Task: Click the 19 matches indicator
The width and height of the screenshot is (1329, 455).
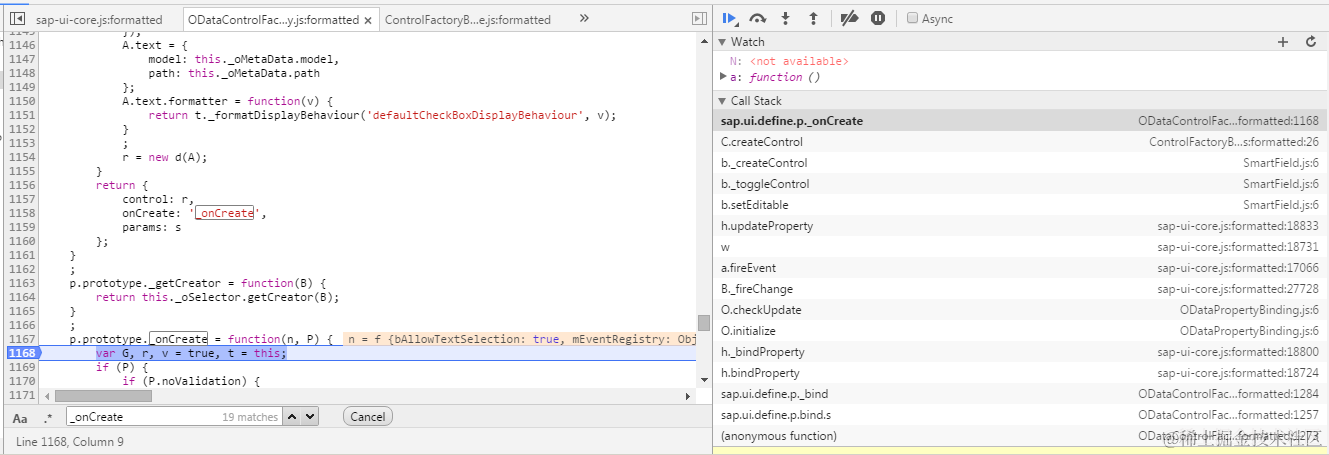Action: [x=250, y=417]
